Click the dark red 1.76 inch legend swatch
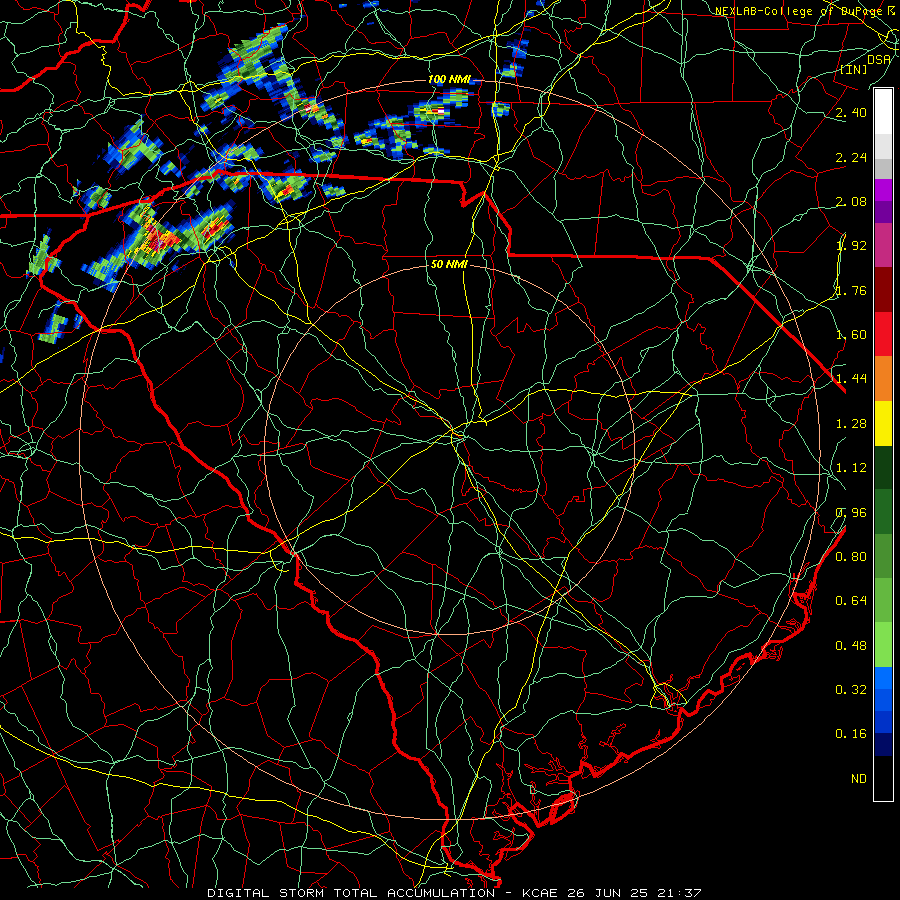 coord(883,290)
